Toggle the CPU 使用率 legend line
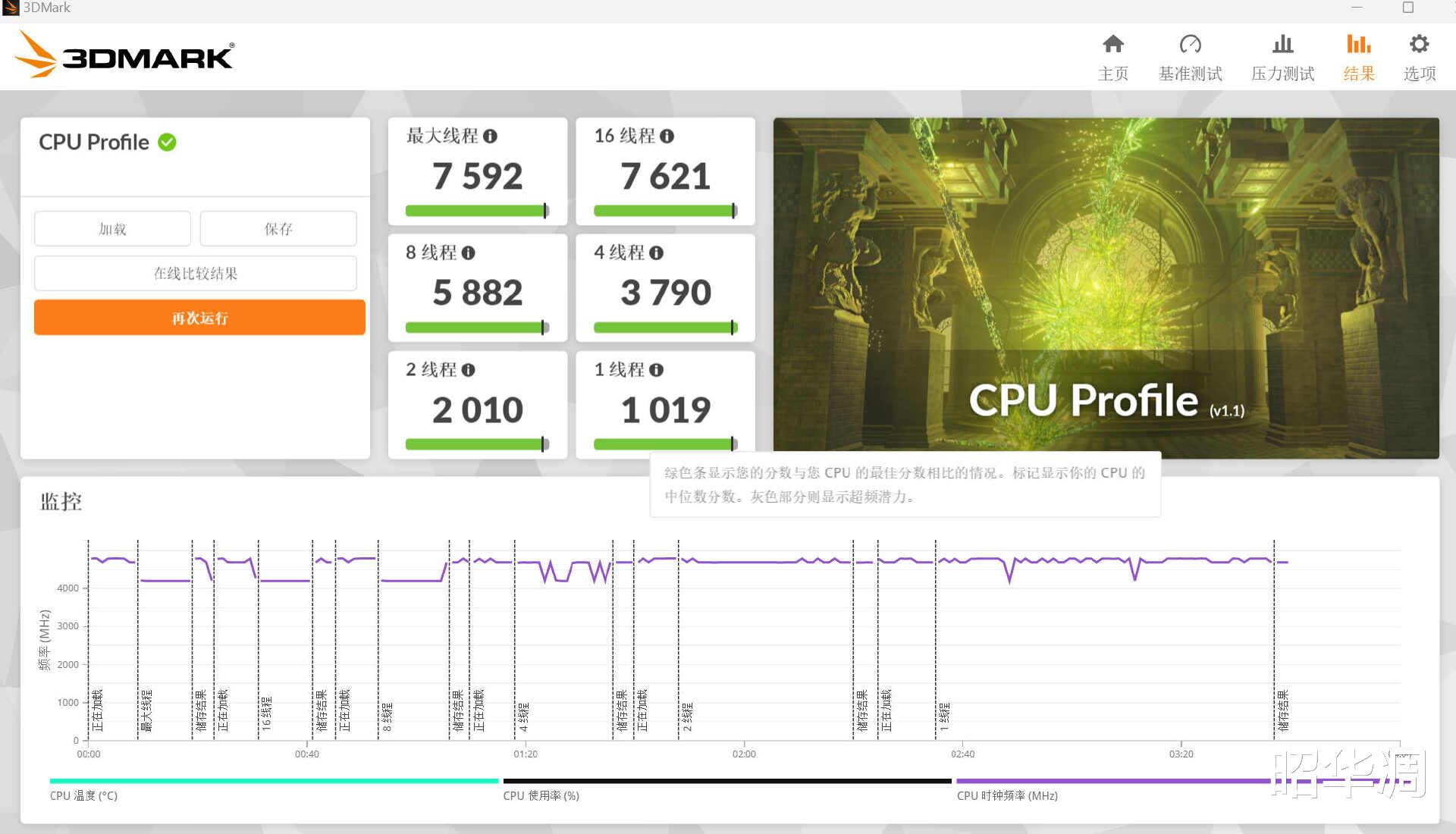 coord(726,781)
